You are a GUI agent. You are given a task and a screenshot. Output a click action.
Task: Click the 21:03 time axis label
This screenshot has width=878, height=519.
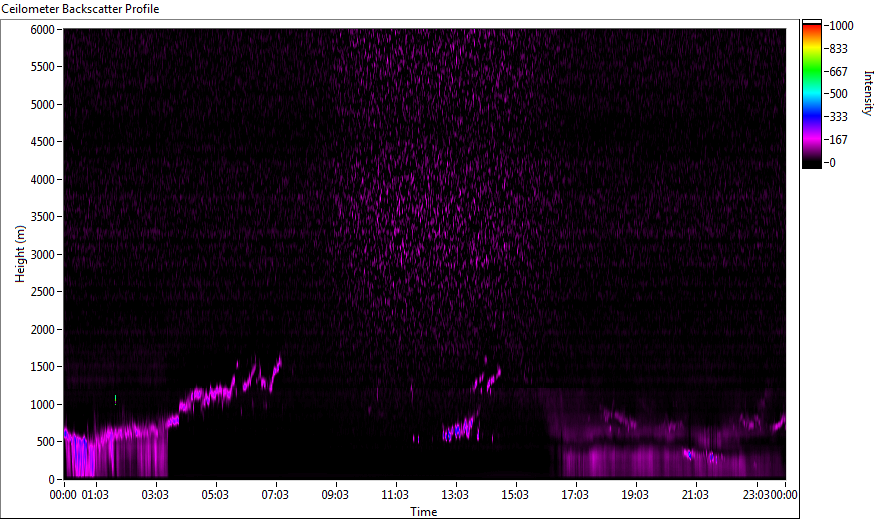point(695,495)
